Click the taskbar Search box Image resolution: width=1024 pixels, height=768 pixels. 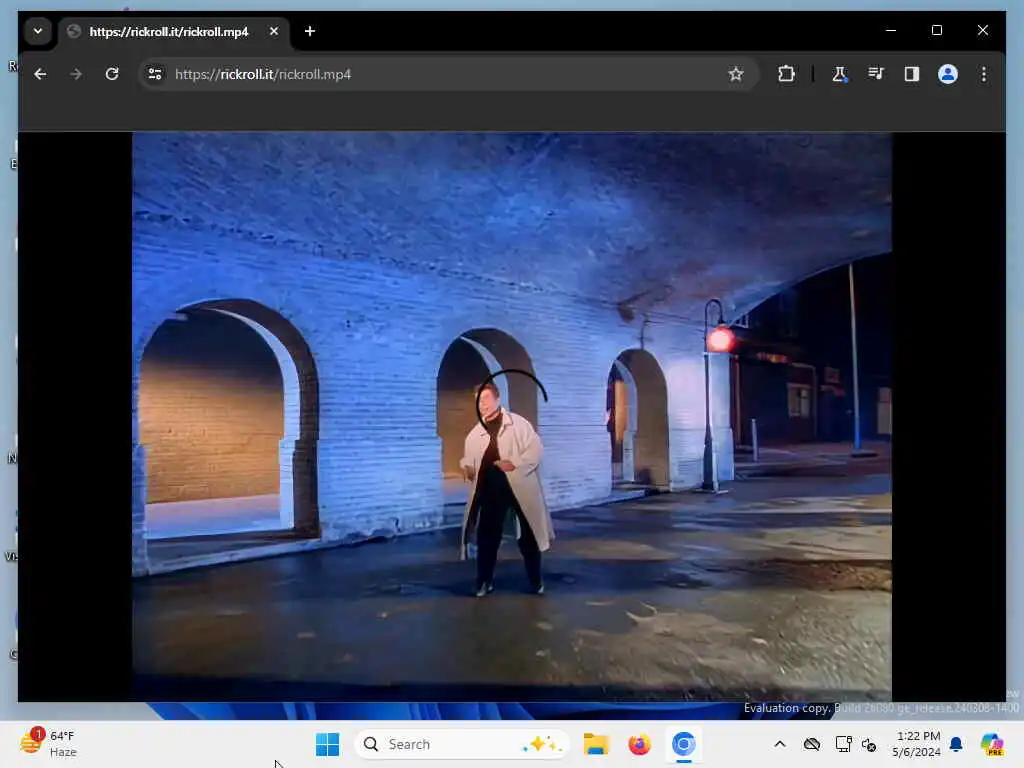click(x=462, y=744)
